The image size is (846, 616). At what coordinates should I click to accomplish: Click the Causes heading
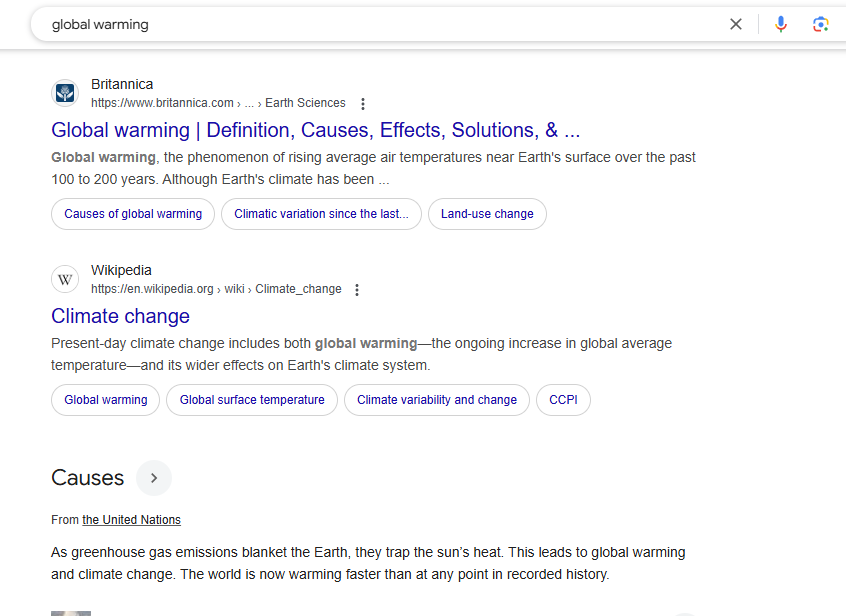(87, 478)
